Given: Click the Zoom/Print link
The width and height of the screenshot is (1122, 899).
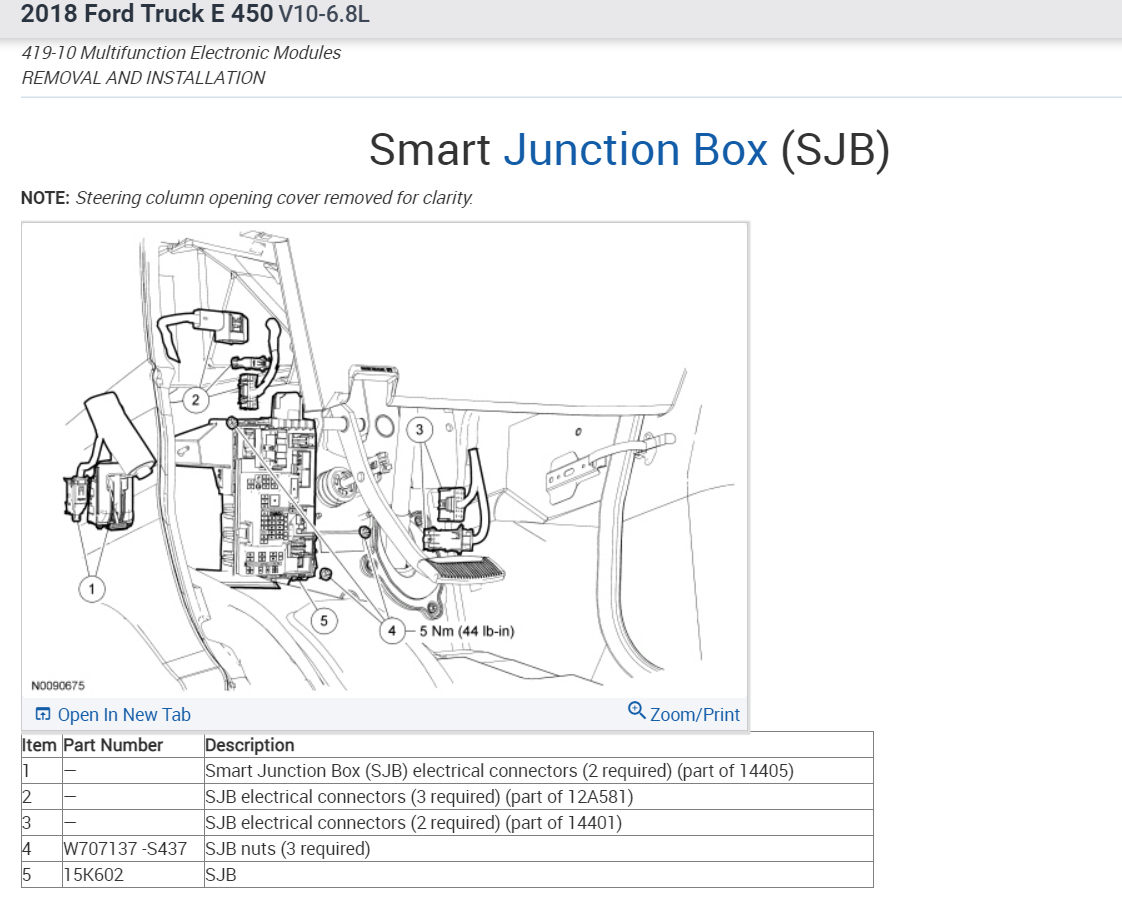Looking at the screenshot, I should (694, 714).
